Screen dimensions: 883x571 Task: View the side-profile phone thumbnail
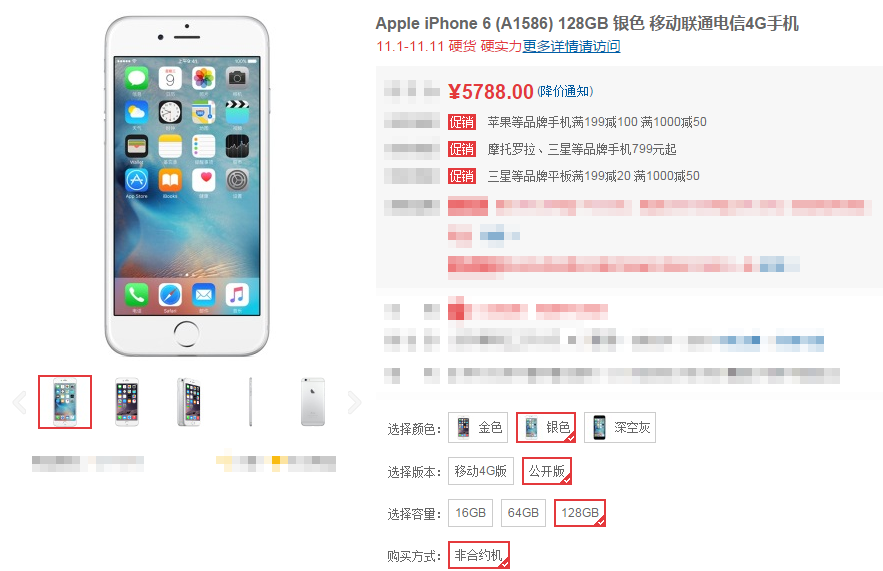click(251, 402)
